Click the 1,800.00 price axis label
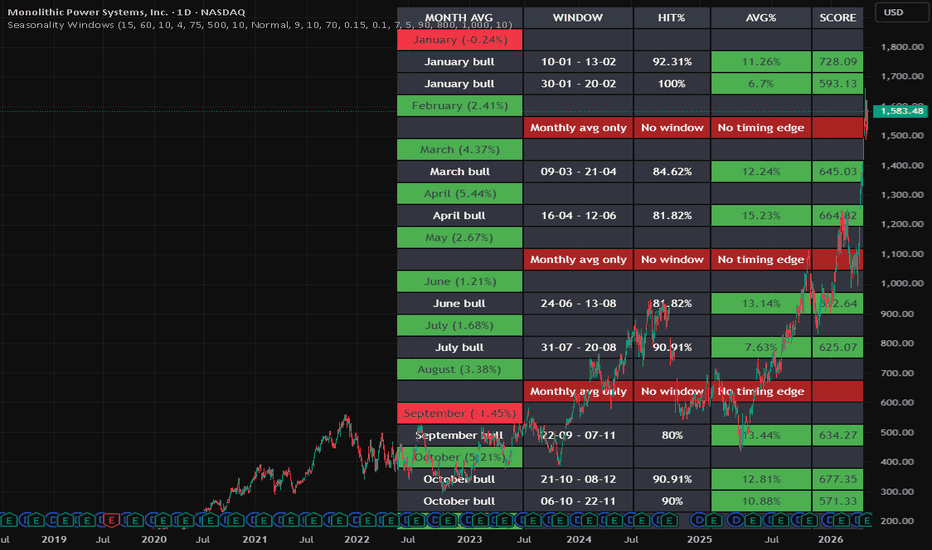 (x=902, y=47)
